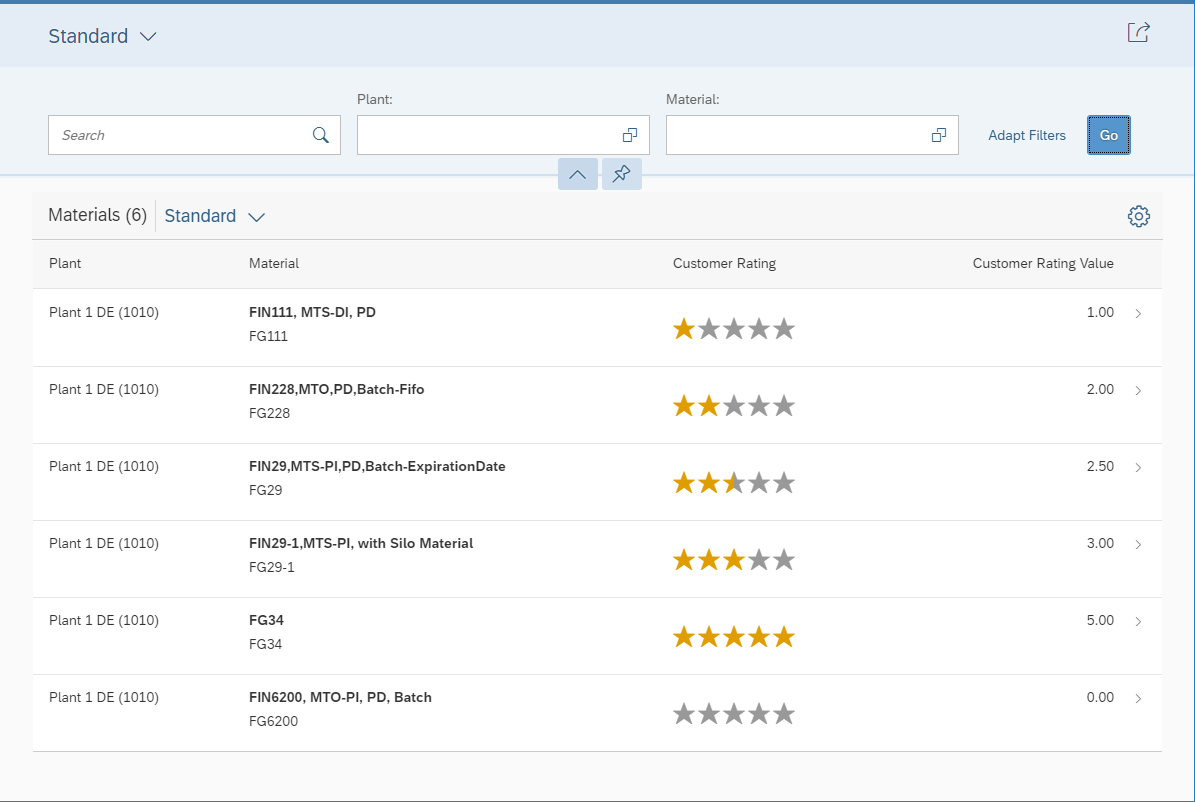This screenshot has width=1195, height=802.
Task: Open the Standard variant dropdown at top left
Action: click(103, 35)
